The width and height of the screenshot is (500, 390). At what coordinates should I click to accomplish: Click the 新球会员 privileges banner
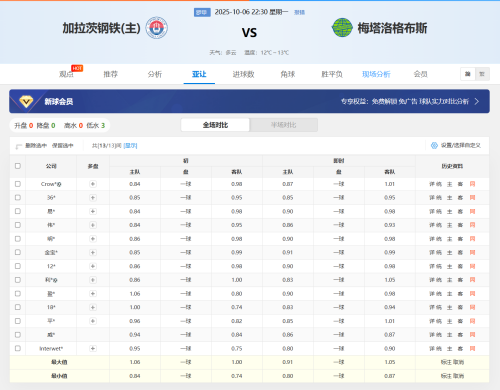(249, 101)
